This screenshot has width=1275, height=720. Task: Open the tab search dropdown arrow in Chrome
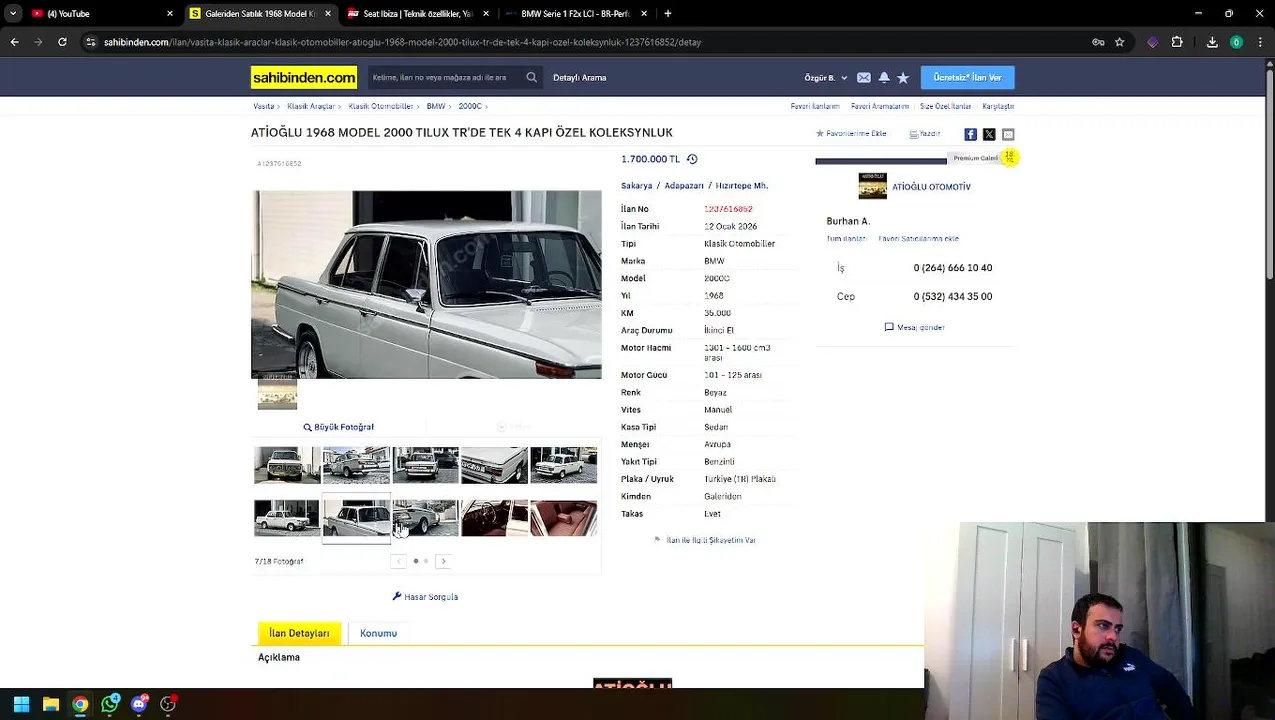[13, 13]
